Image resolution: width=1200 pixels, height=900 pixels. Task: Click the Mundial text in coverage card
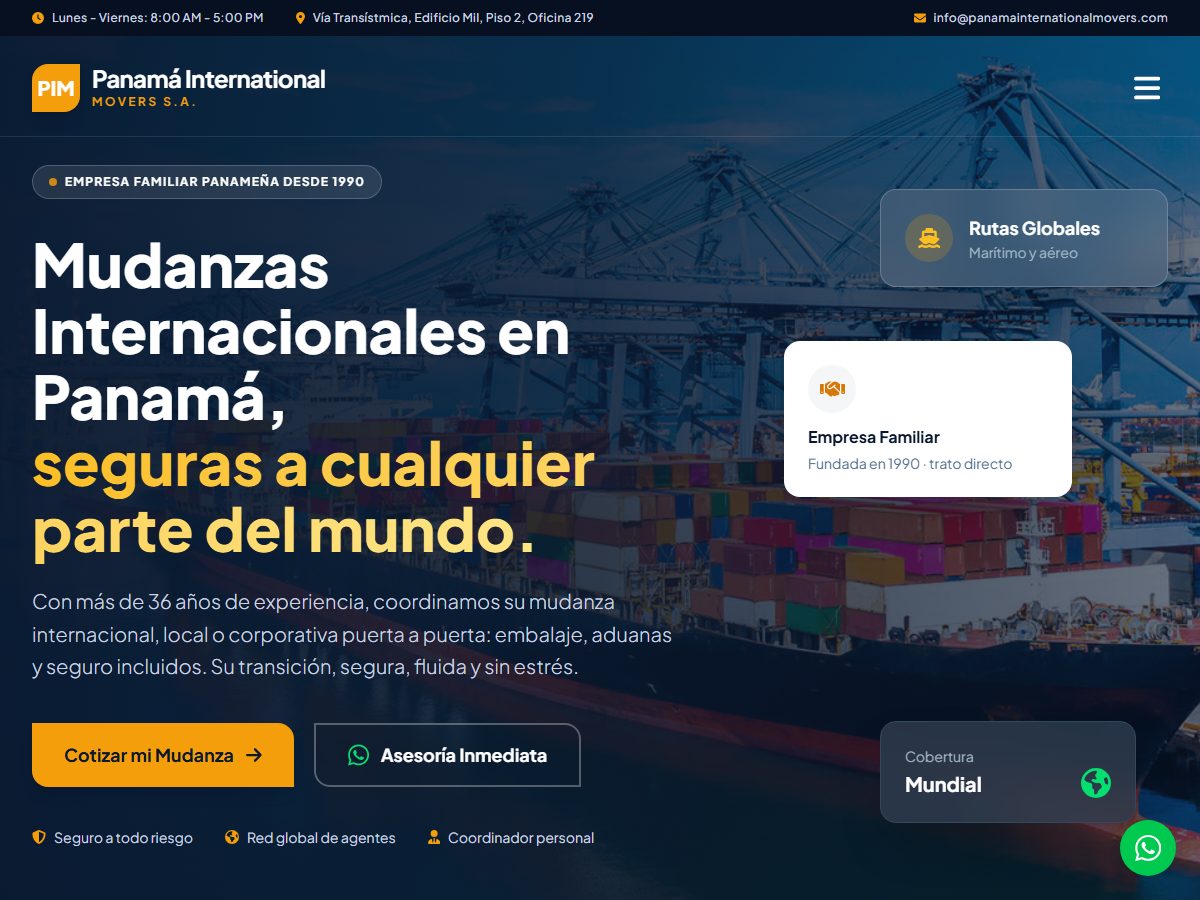click(943, 785)
